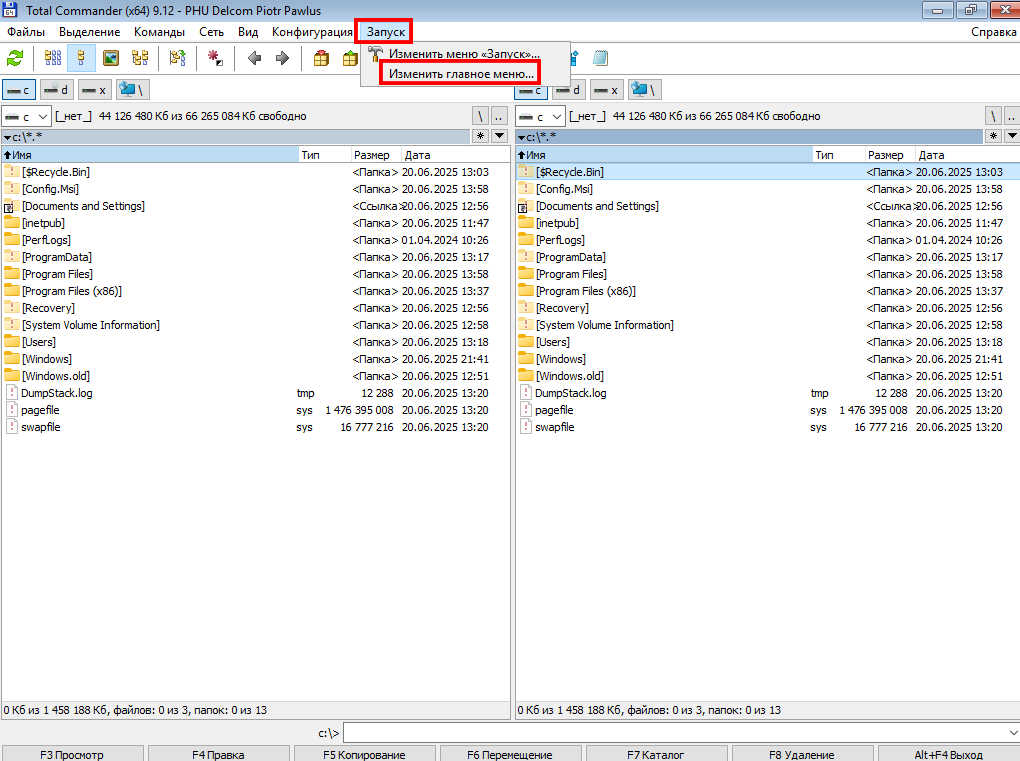Click F3 Просмотр button
The width and height of the screenshot is (1020, 761).
click(x=72, y=754)
